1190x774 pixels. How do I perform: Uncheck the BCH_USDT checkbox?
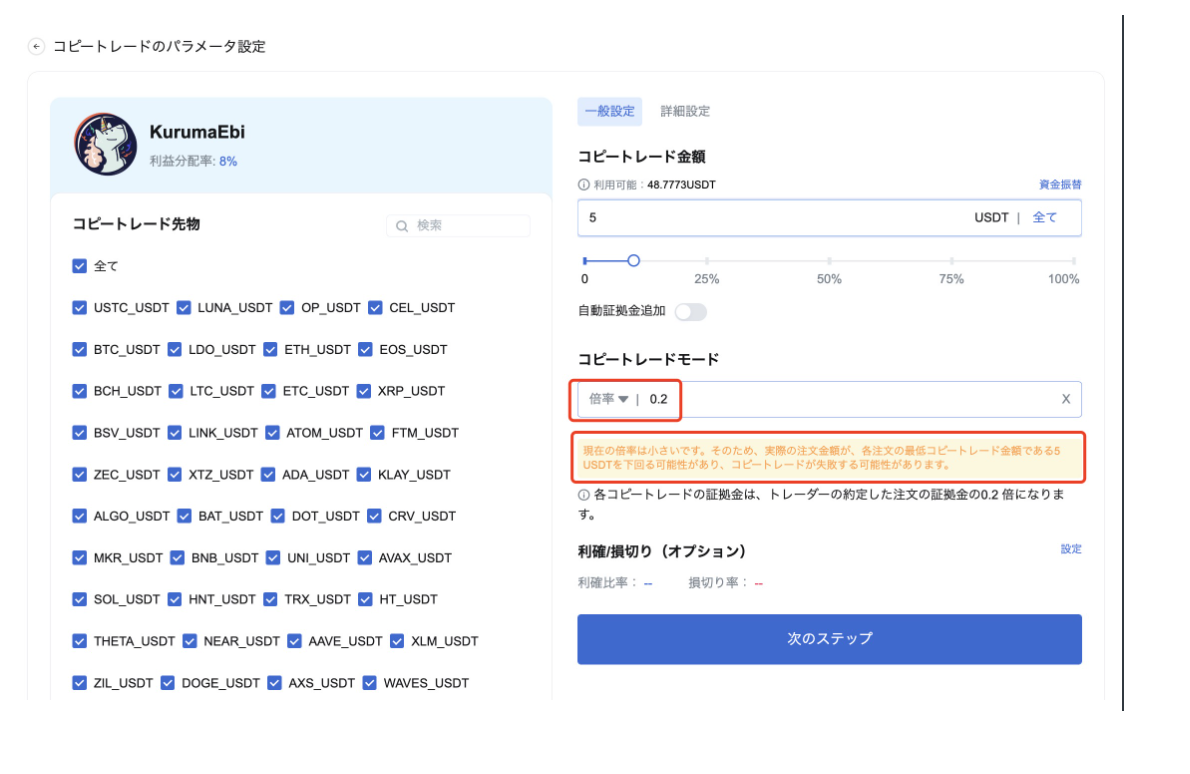[79, 391]
